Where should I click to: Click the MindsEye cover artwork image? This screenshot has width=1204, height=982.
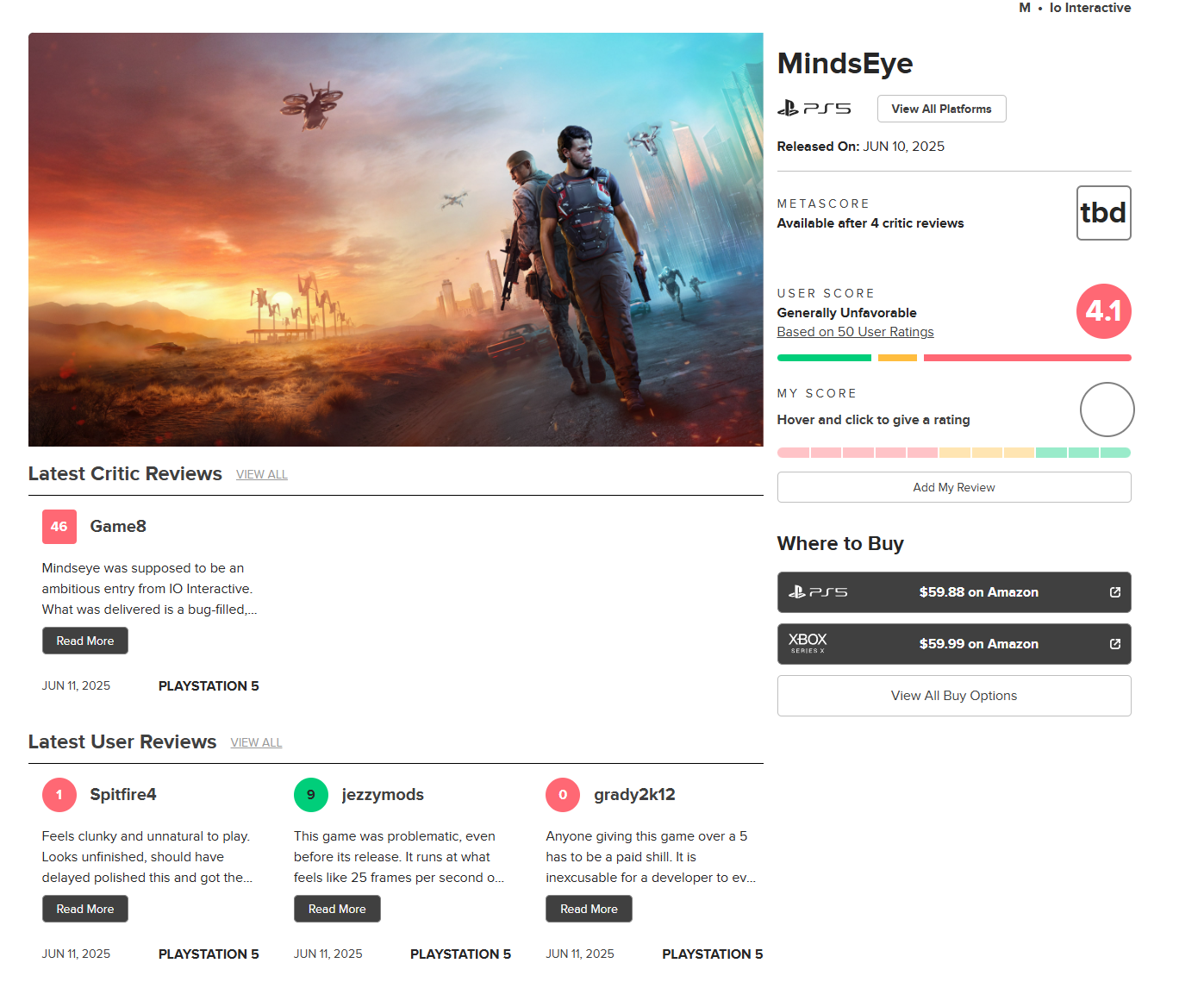coord(396,240)
